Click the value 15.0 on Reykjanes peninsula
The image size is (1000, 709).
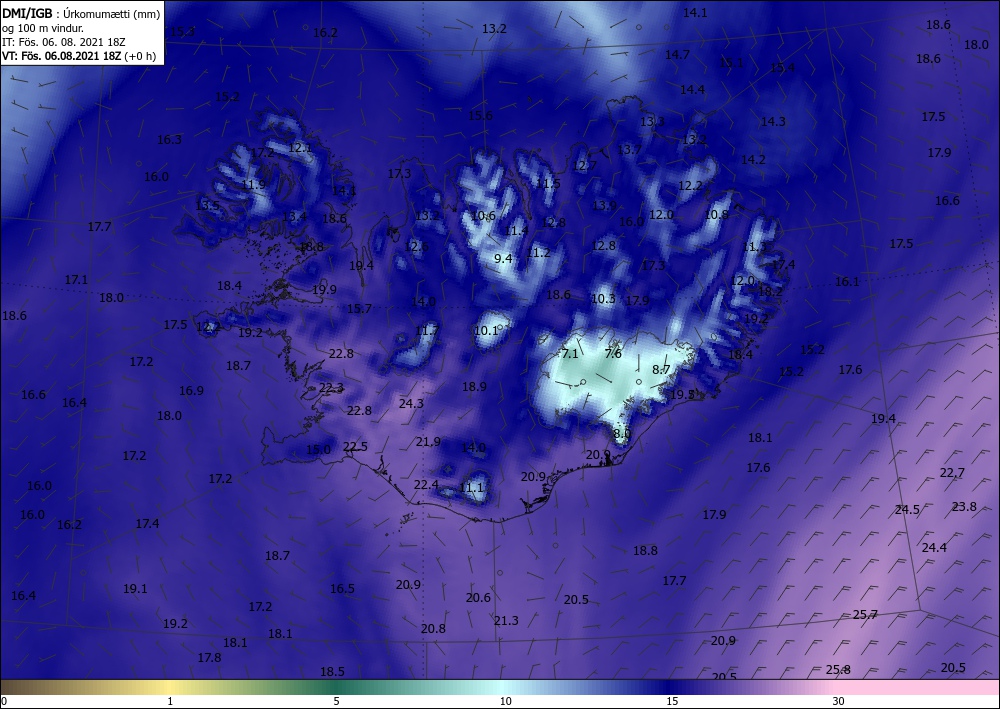318,450
